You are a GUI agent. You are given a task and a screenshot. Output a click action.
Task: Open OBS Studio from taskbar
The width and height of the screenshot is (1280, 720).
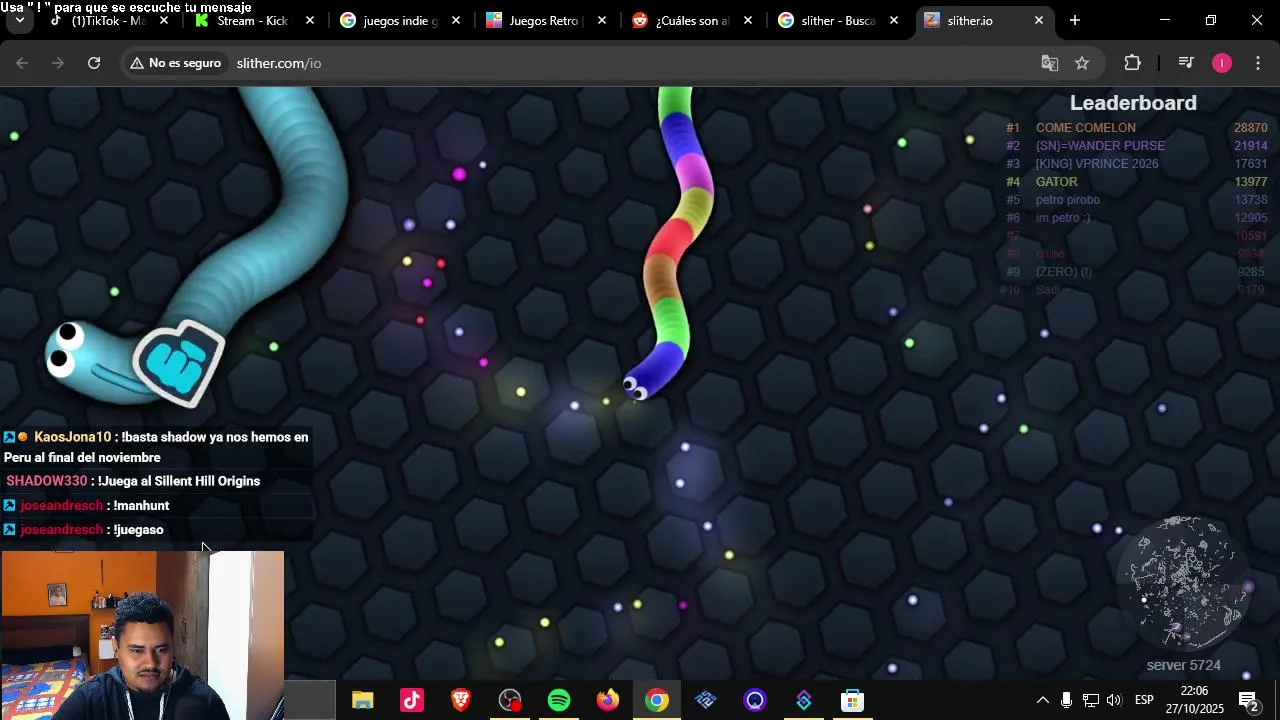[x=510, y=700]
